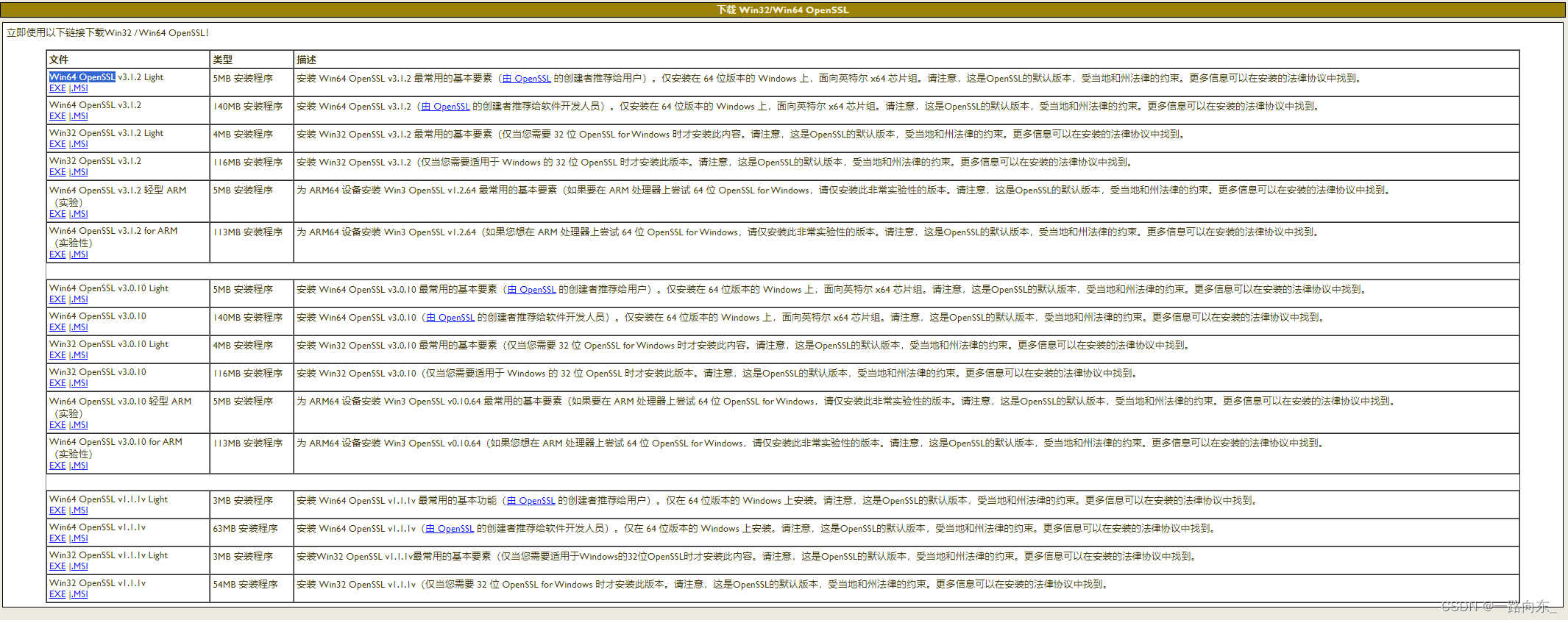The height and width of the screenshot is (620, 1568).
Task: Click the '立即使用以下链接下载Win32 / Win64 OpenSSL!' text
Action: pyautogui.click(x=108, y=33)
